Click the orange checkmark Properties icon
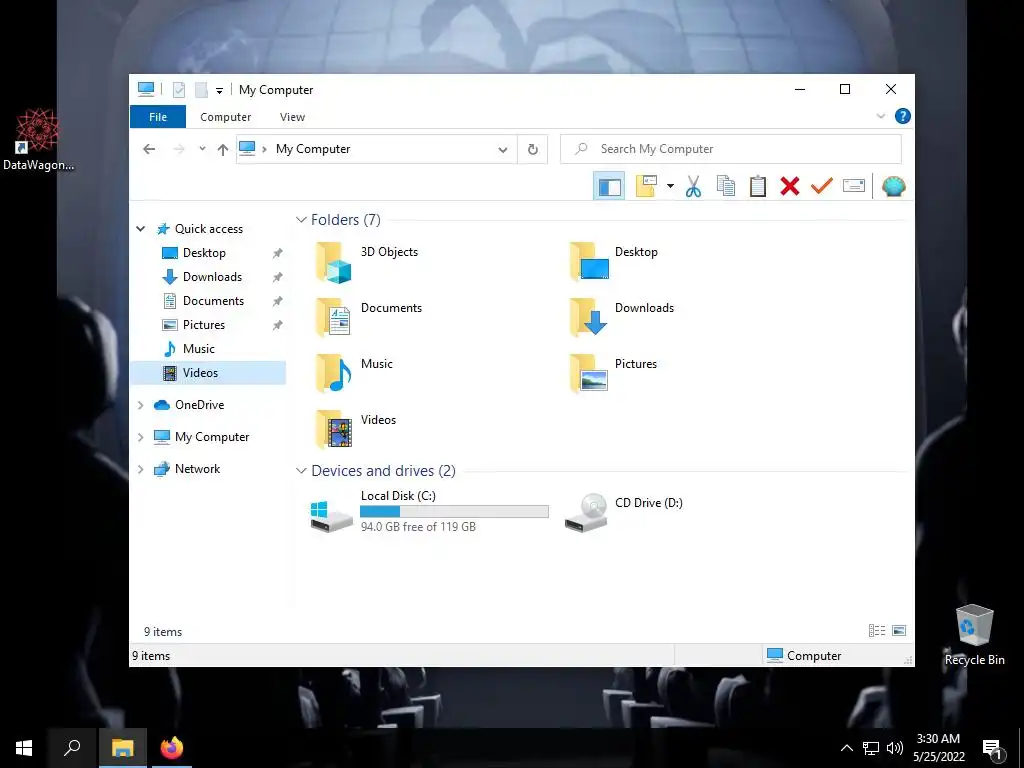The height and width of the screenshot is (768, 1024). 822,187
